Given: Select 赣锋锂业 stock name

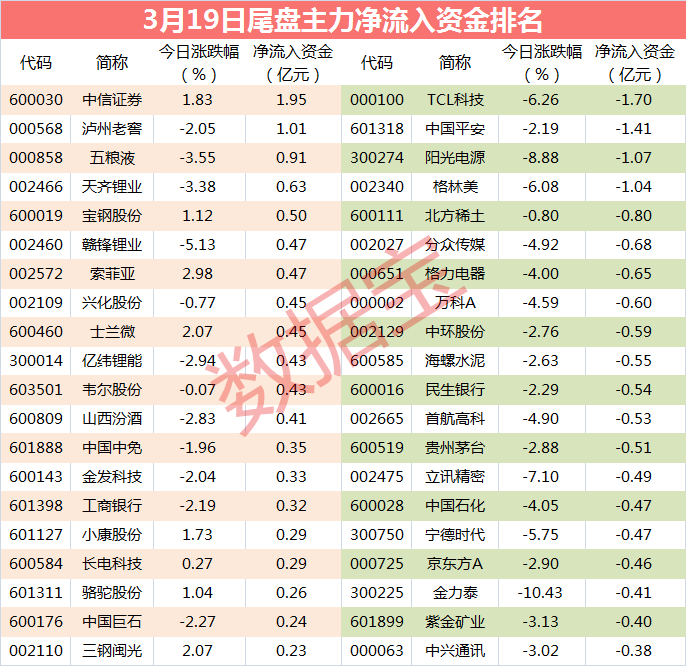Looking at the screenshot, I should coord(112,245).
